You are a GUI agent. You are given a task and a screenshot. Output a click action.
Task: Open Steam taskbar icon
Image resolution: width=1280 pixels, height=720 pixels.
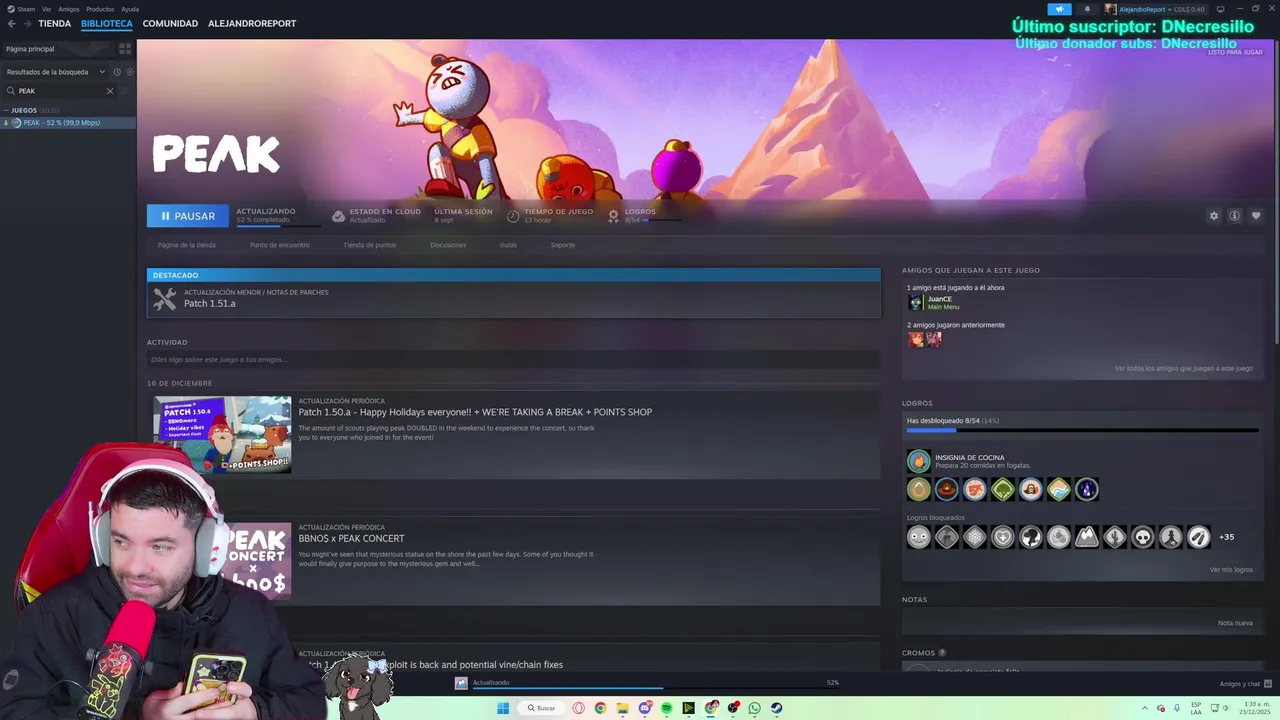[777, 708]
